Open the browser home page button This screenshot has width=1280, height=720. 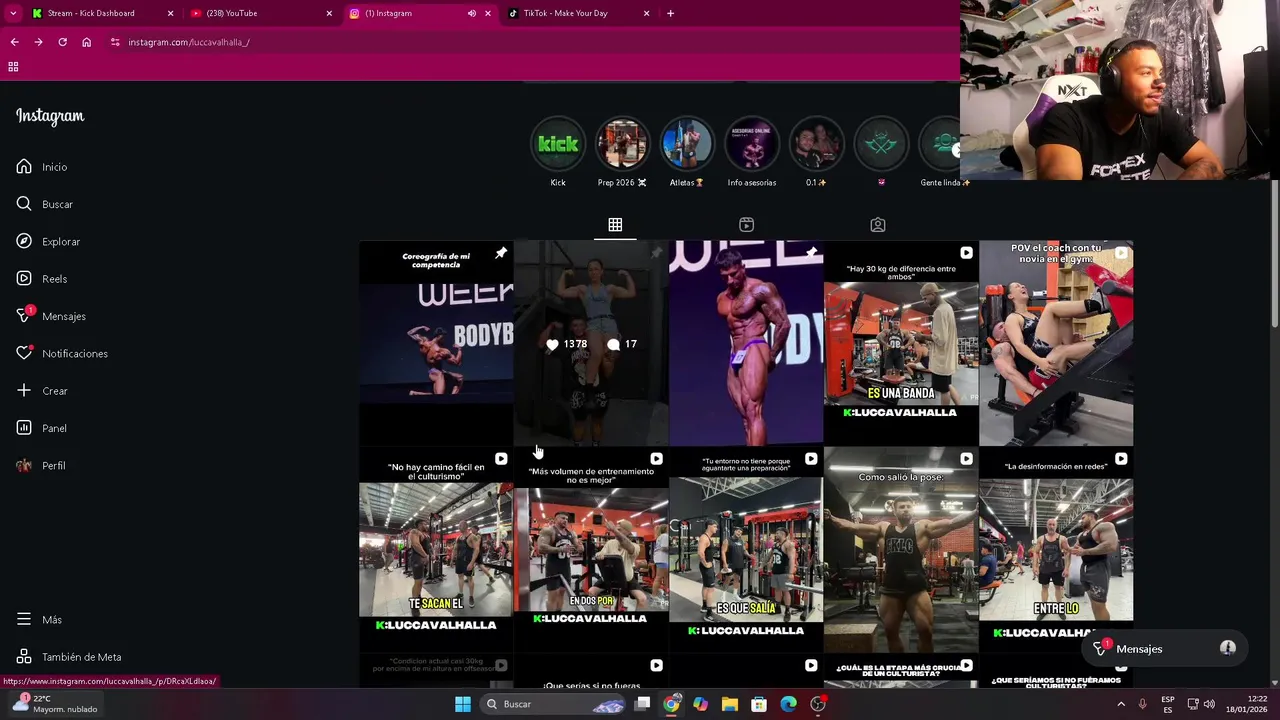[x=86, y=42]
